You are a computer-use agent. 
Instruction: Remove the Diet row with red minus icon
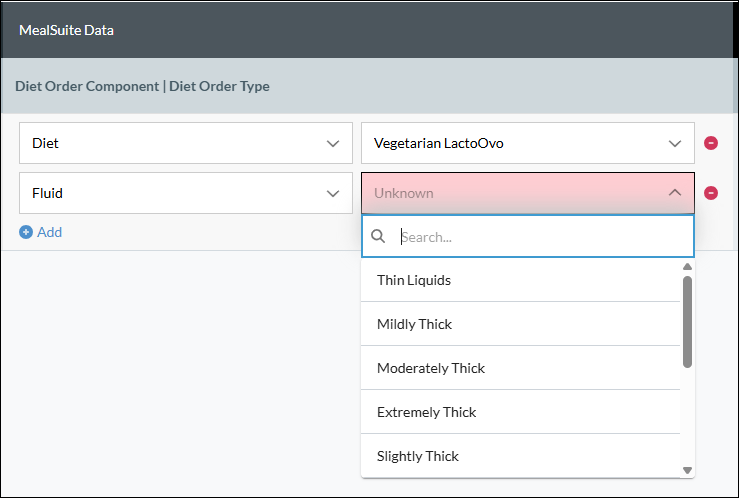point(711,143)
